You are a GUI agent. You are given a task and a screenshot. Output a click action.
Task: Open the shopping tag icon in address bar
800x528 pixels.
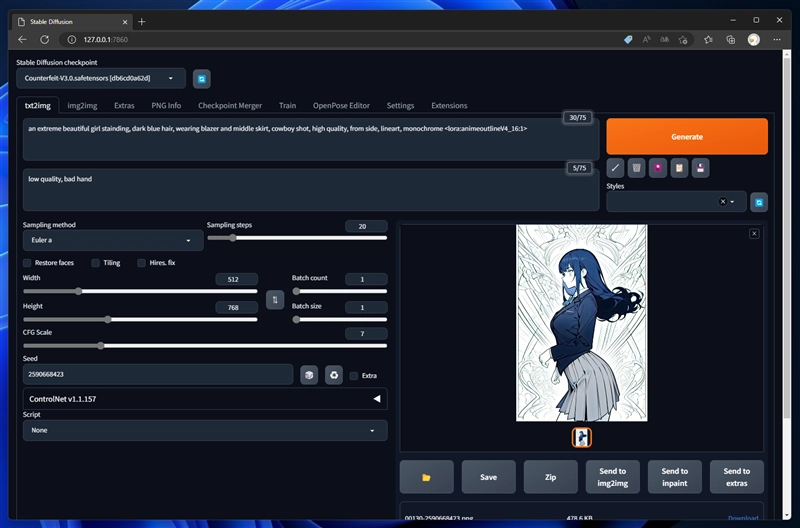click(x=628, y=39)
